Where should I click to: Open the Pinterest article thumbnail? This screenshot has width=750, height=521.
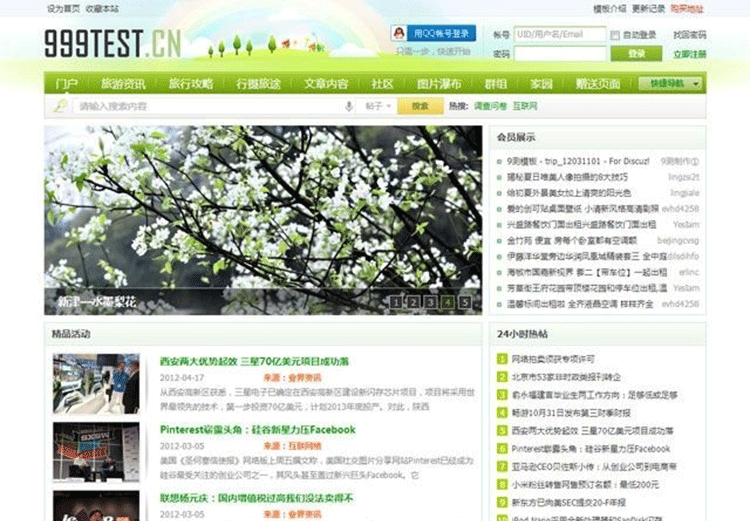tap(96, 452)
